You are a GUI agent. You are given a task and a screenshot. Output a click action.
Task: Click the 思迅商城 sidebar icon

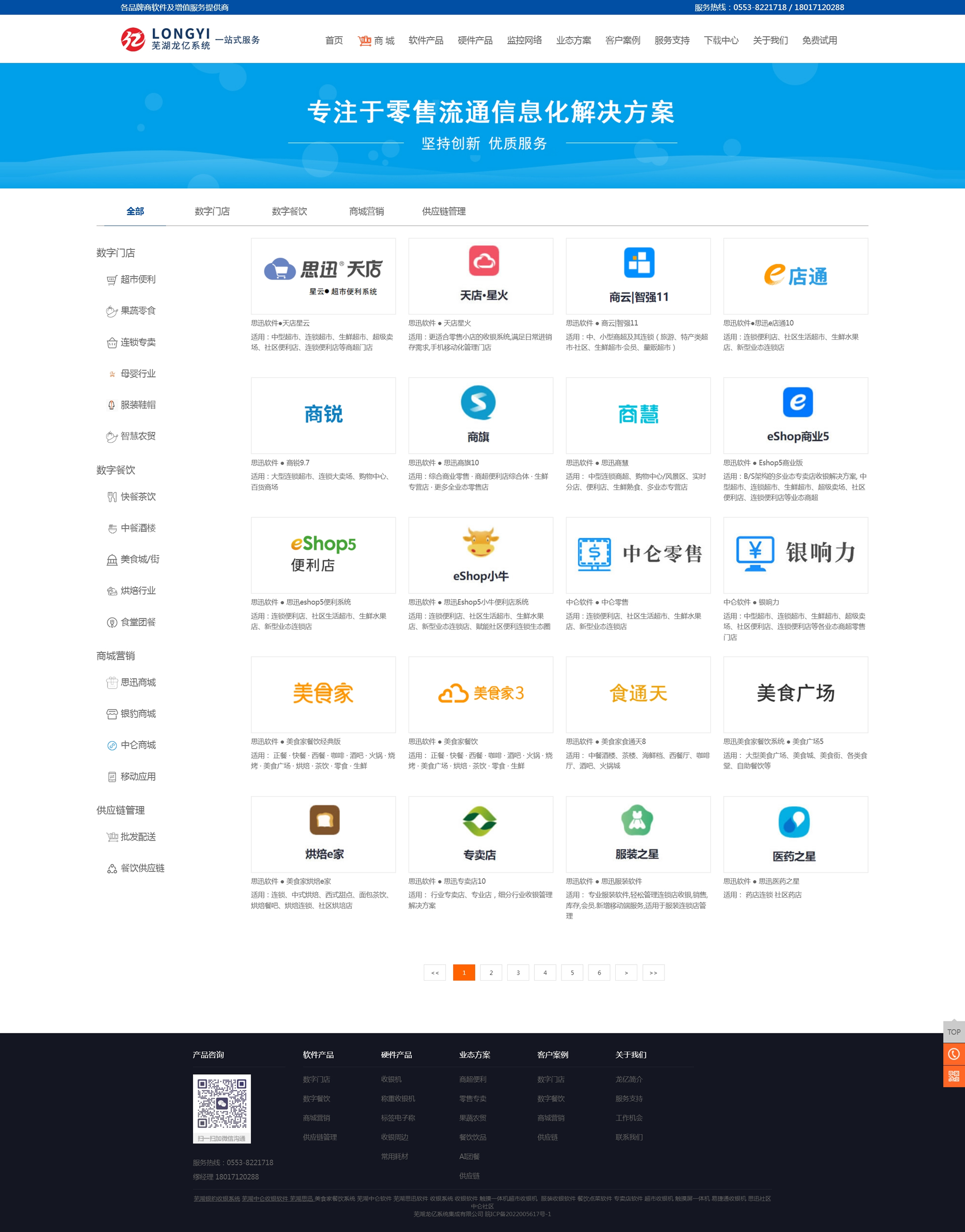(112, 683)
